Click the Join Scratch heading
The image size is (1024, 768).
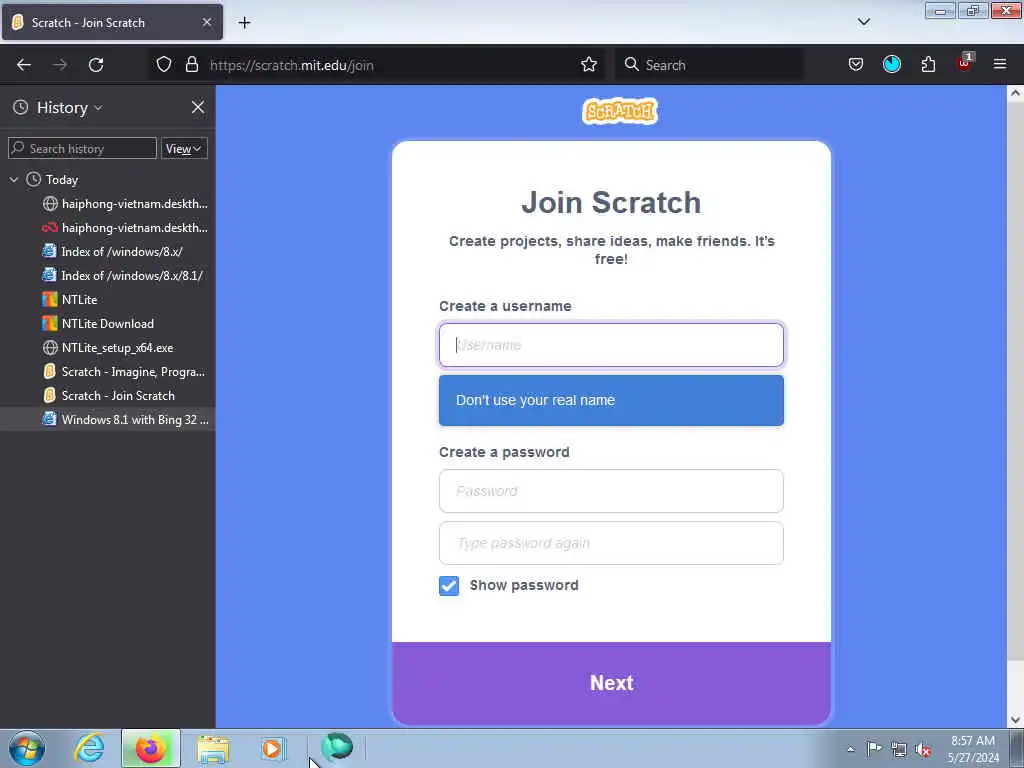pyautogui.click(x=611, y=203)
